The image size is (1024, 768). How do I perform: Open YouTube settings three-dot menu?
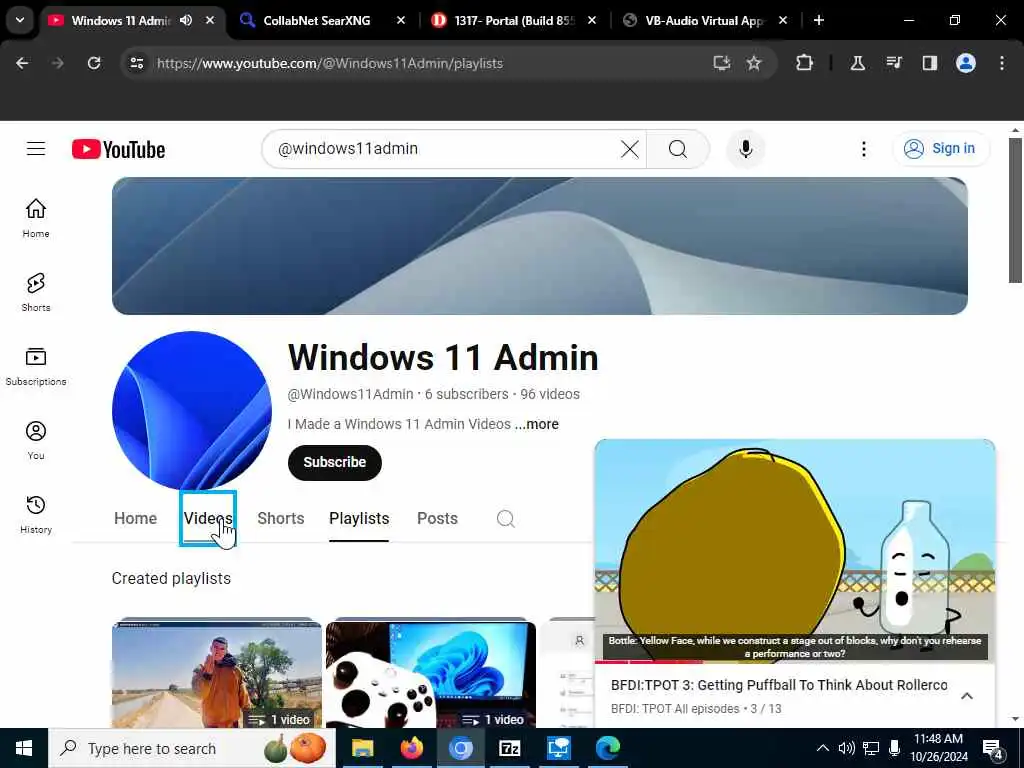(x=863, y=149)
